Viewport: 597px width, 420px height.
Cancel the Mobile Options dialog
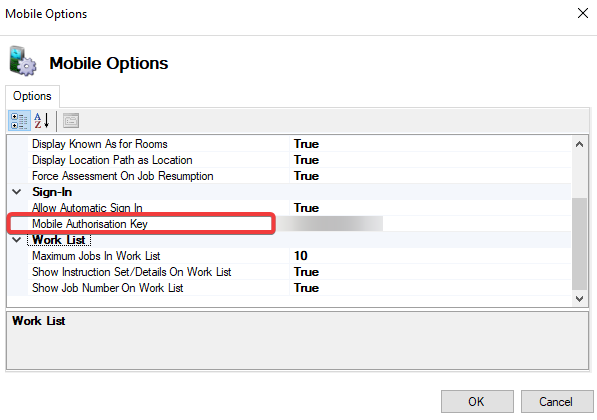pyautogui.click(x=557, y=401)
